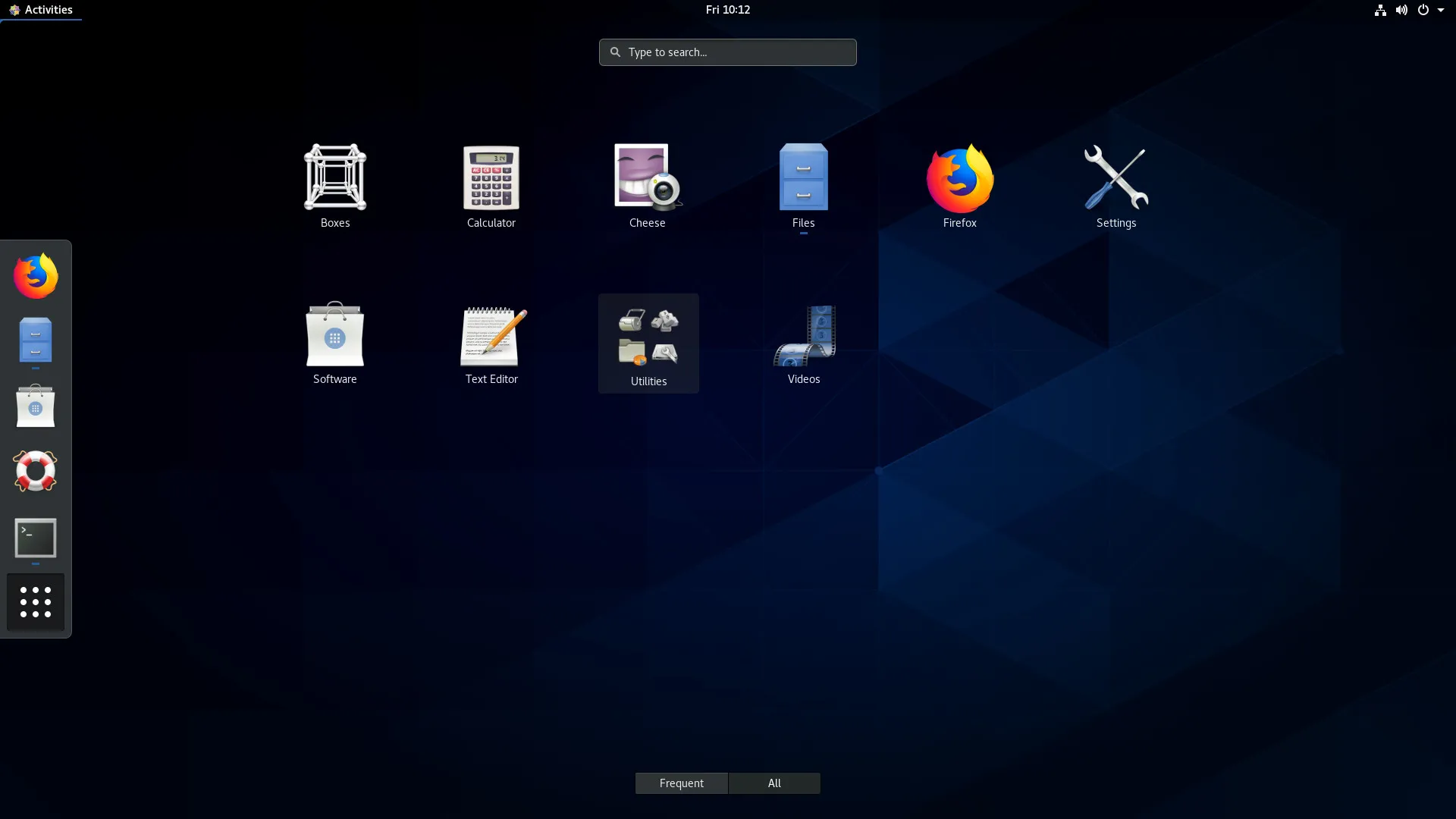Click the volume icon in top bar

coord(1401,10)
